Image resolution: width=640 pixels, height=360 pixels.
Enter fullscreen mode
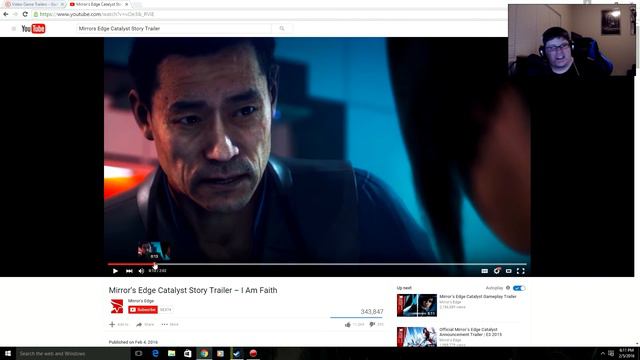pos(520,271)
